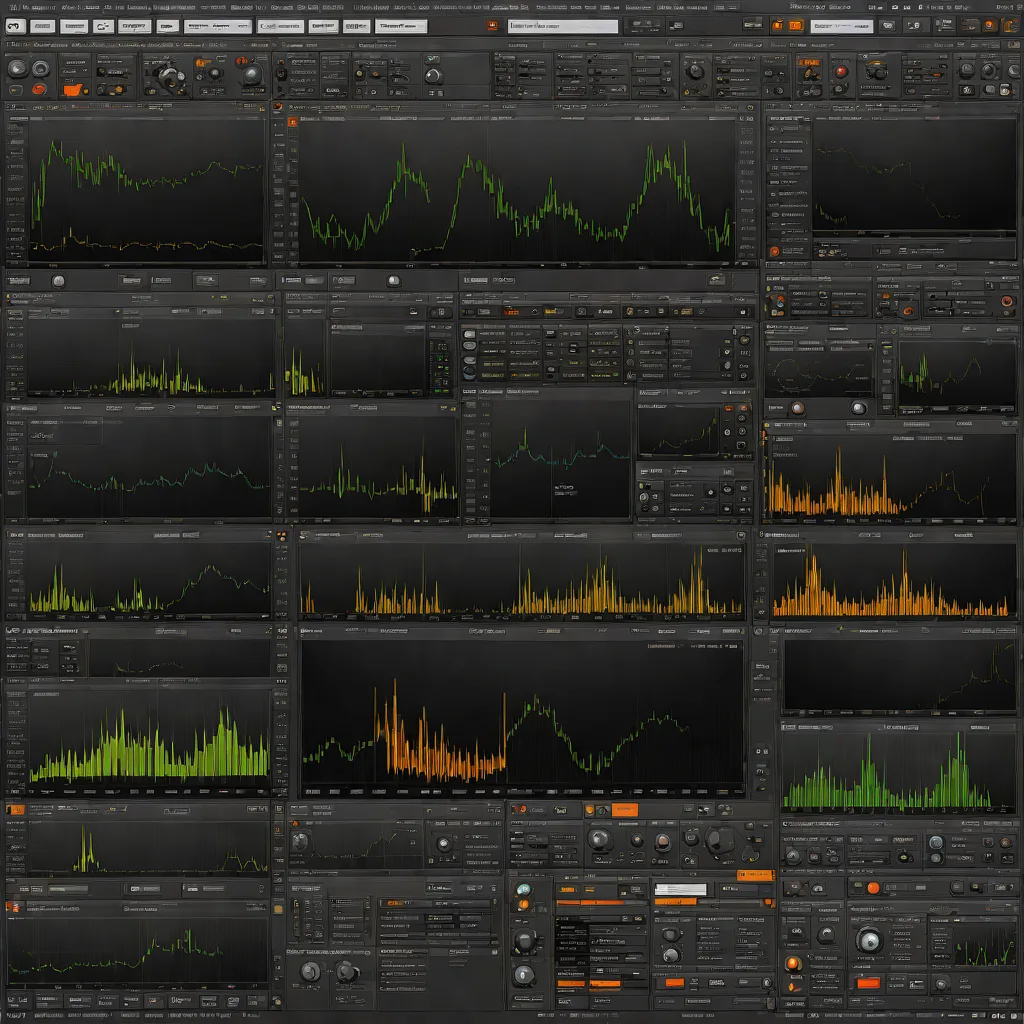Click the orange folder-shaped button in the top-left knob panel

[x=74, y=89]
